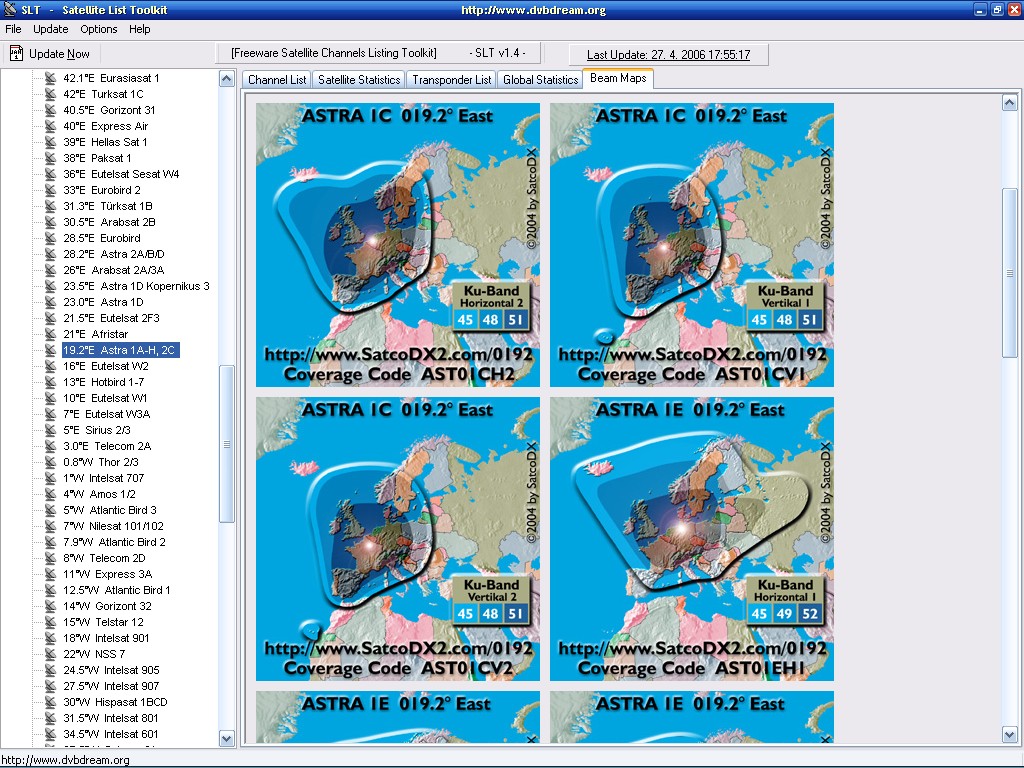This screenshot has width=1024, height=768.
Task: Click the dish icon beside Express 3A
Action: pyautogui.click(x=50, y=574)
